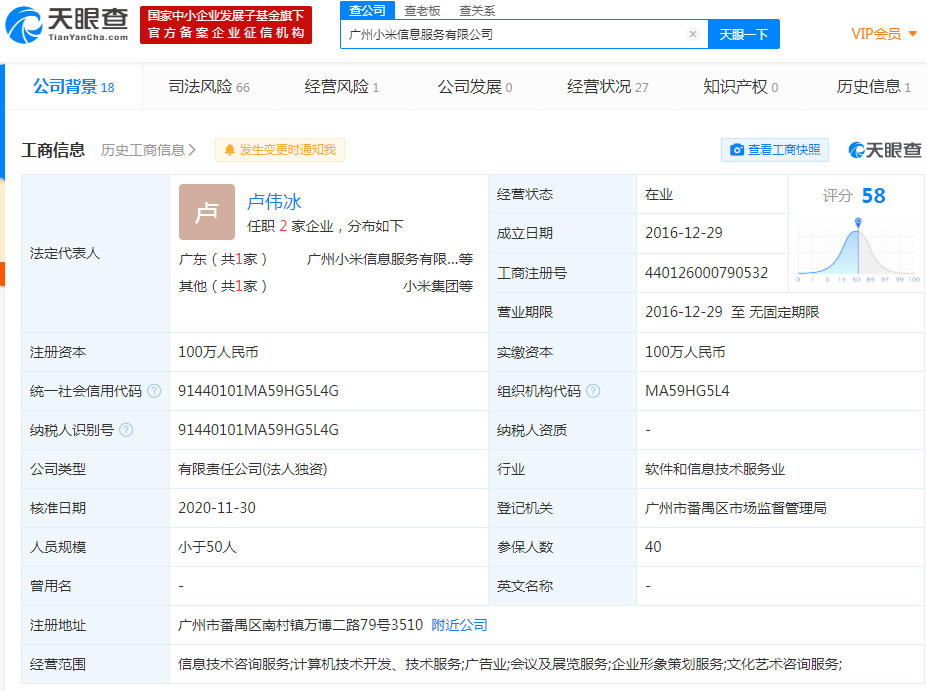Click 在业 business status value
Image resolution: width=927 pixels, height=691 pixels.
tap(659, 194)
